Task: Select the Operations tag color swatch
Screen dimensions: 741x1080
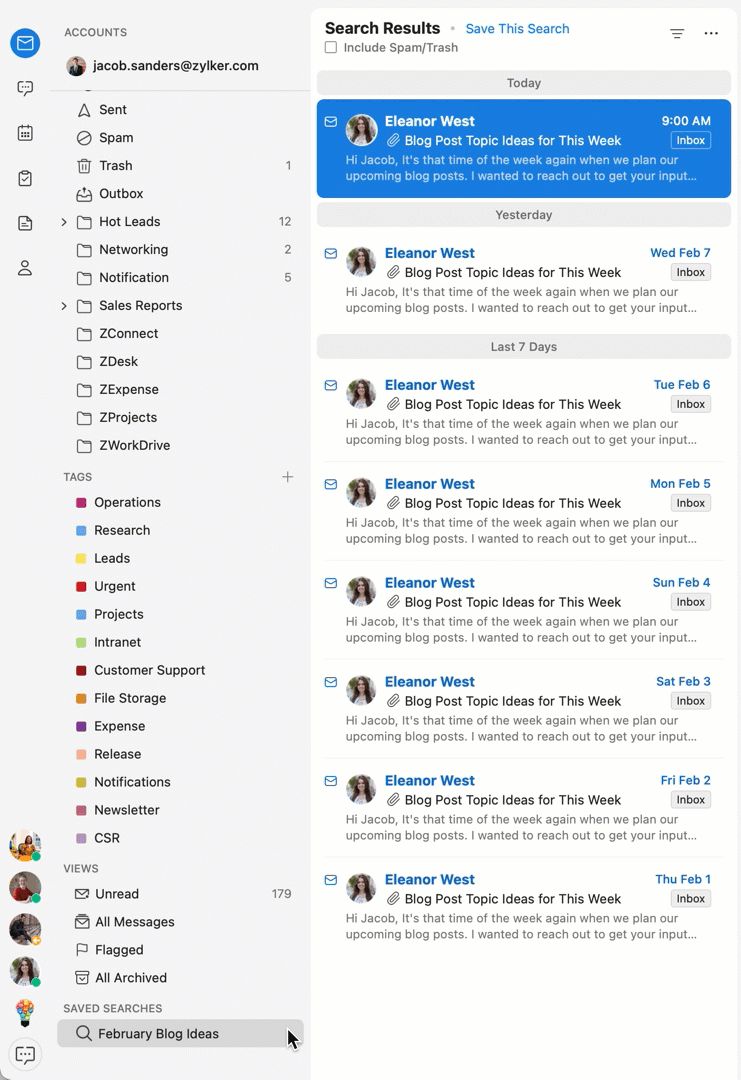Action: click(x=81, y=503)
